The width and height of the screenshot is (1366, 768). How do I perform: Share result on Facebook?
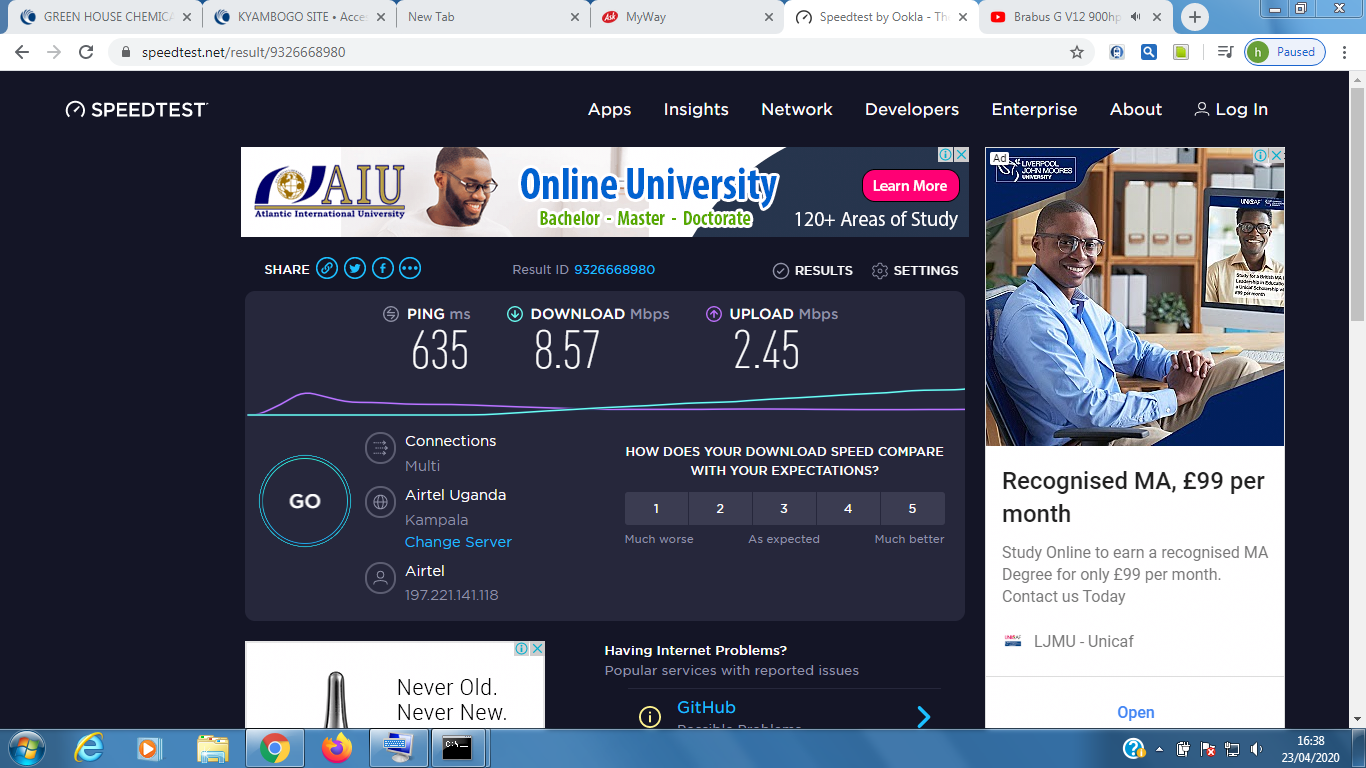coord(383,269)
